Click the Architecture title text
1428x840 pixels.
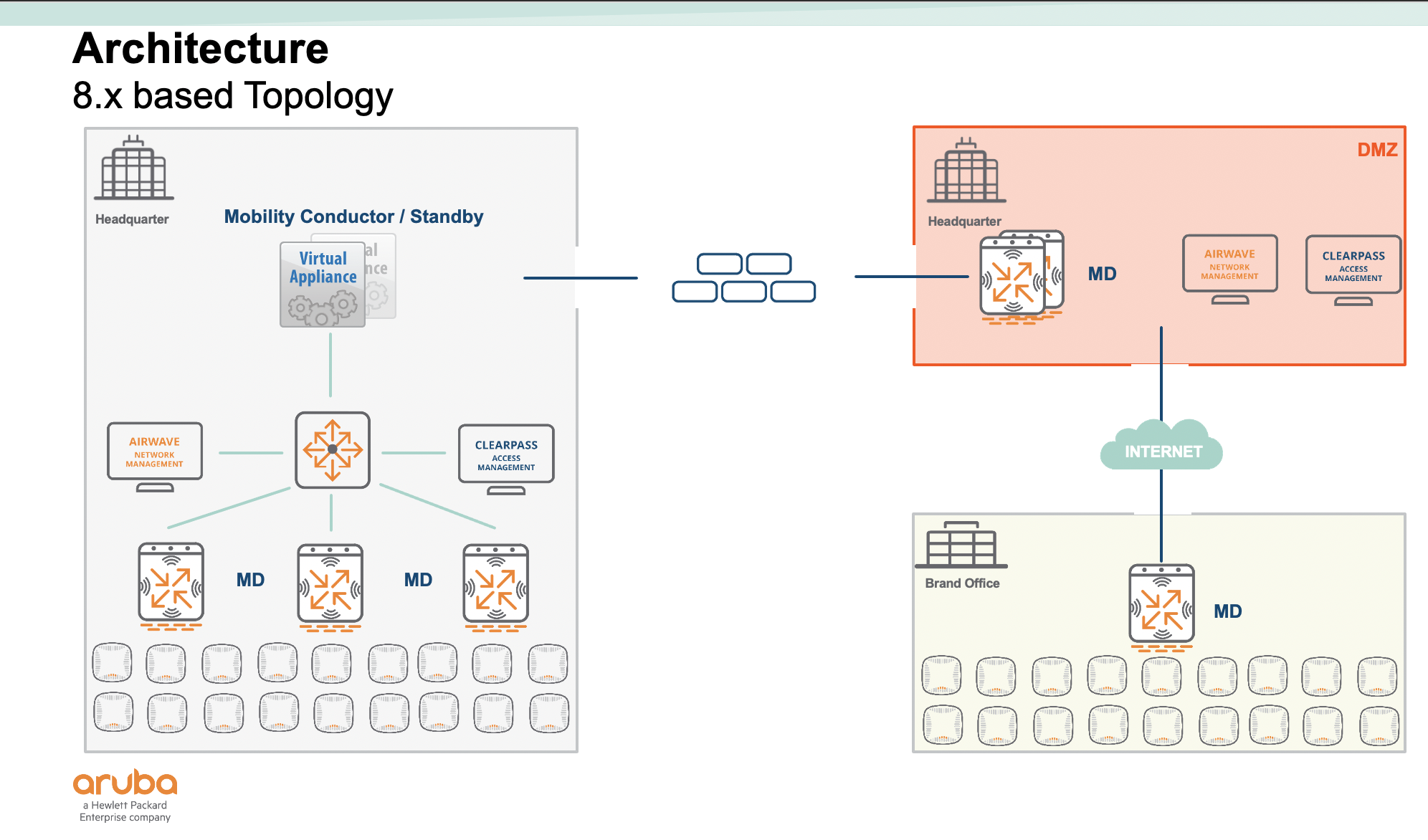click(201, 49)
